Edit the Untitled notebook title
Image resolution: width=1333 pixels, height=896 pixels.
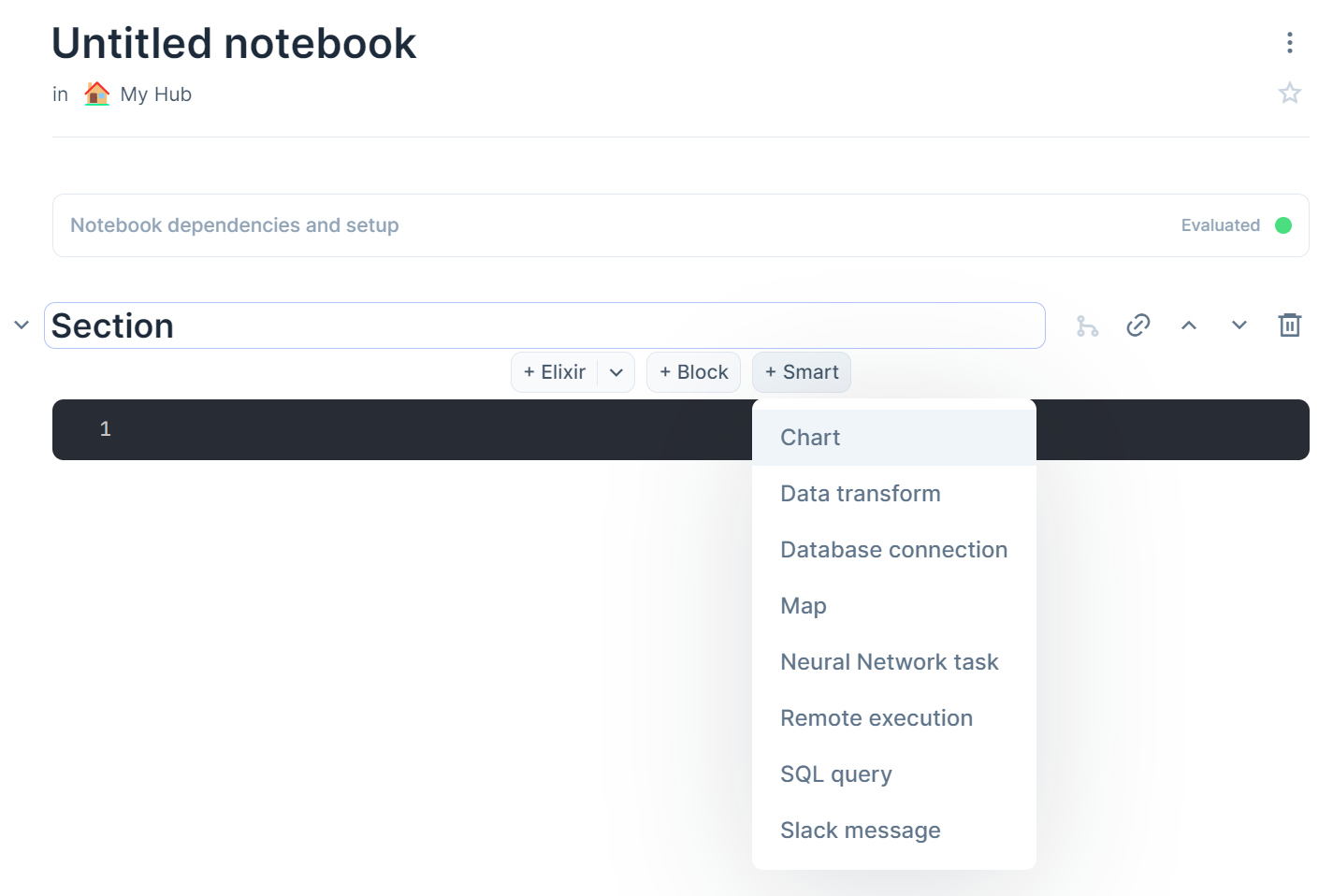pos(234,43)
